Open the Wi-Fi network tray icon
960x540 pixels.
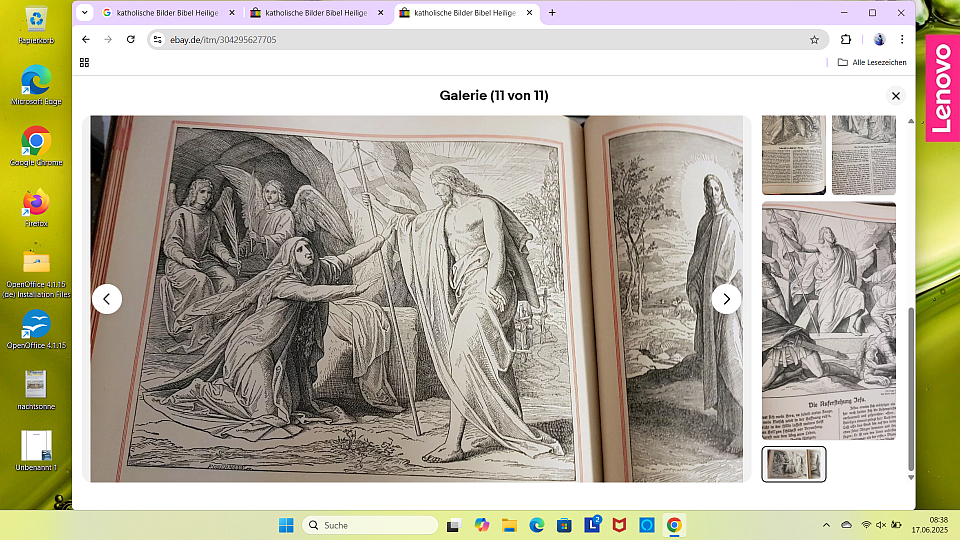click(866, 525)
